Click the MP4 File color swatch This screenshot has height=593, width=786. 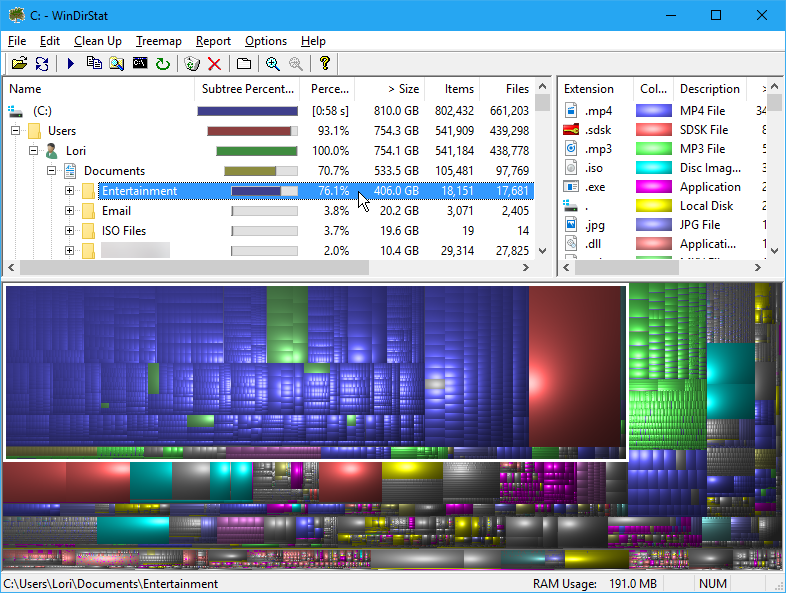pos(653,111)
